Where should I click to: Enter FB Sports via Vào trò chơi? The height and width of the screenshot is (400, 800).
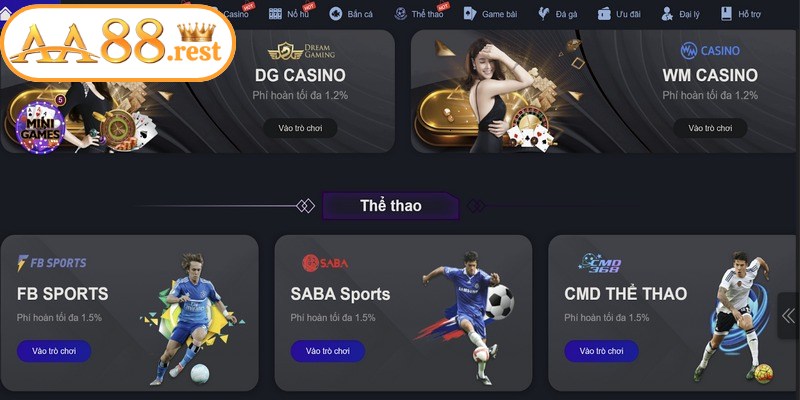pos(54,351)
